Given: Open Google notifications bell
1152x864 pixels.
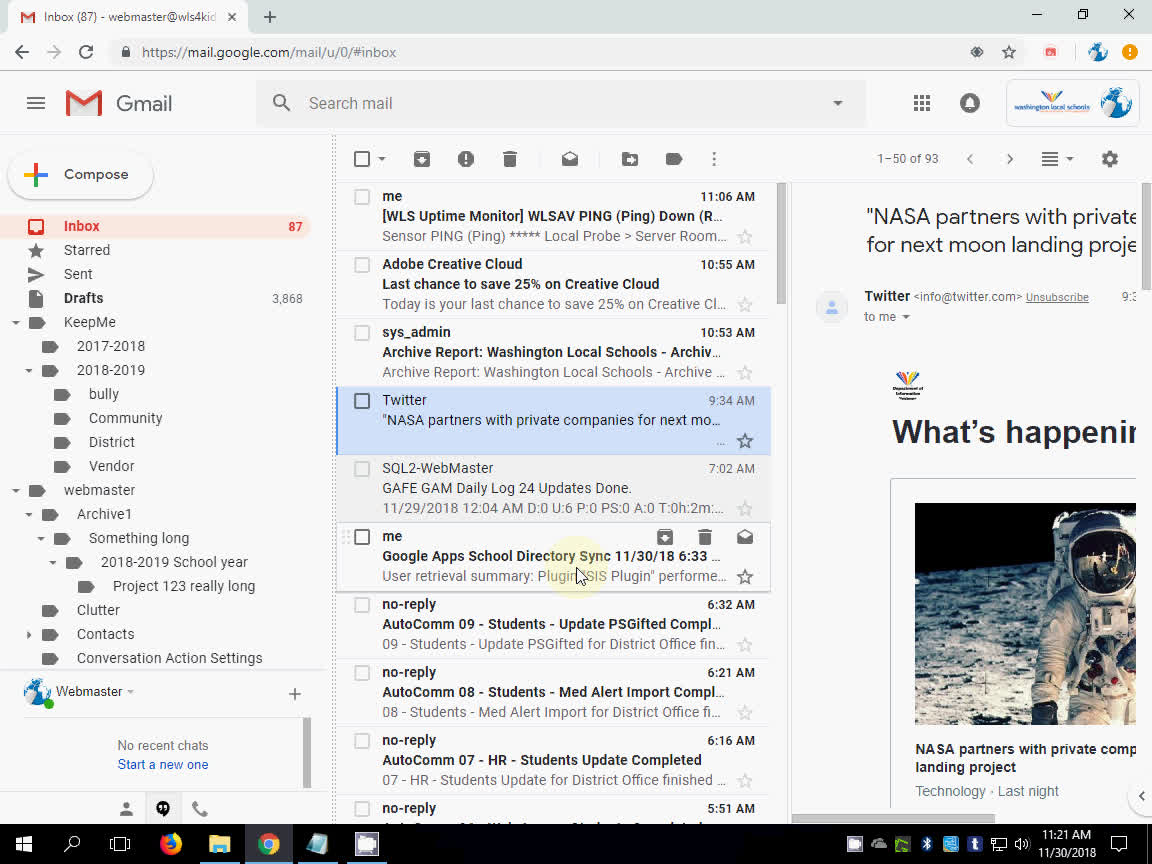Looking at the screenshot, I should [969, 102].
